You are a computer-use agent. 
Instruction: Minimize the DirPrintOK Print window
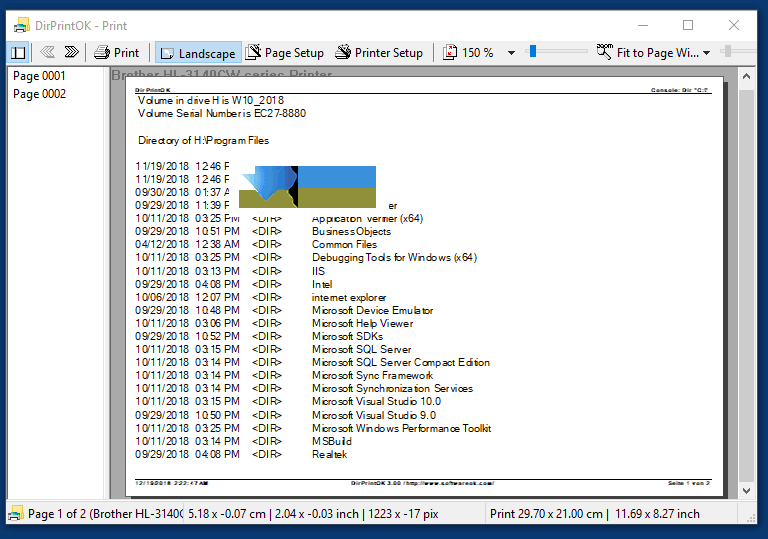click(643, 25)
